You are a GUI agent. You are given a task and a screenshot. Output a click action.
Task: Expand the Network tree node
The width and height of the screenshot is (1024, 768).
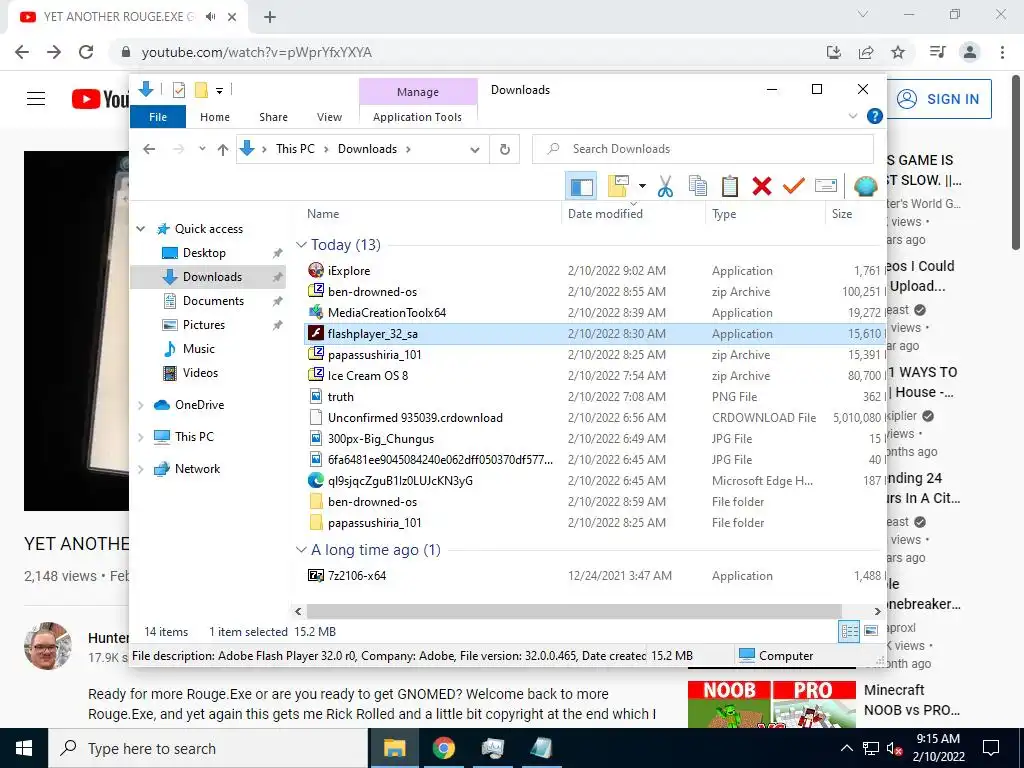point(140,469)
